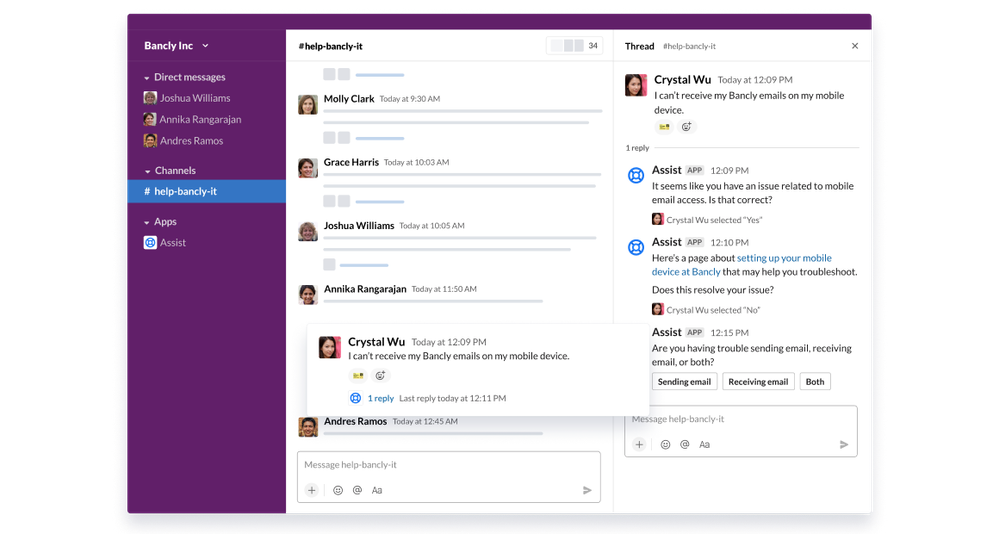This screenshot has height=534, width=999.
Task: Click the channel message input field
Action: click(449, 465)
